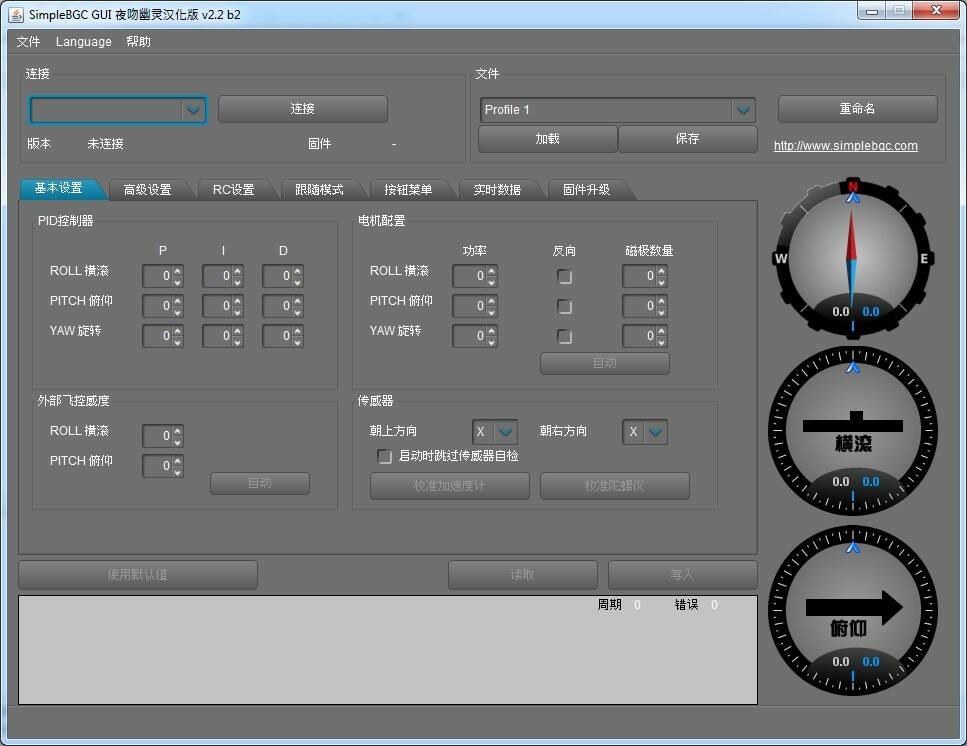The height and width of the screenshot is (746, 967).
Task: Switch to the 高级设置 tab
Action: tap(147, 189)
